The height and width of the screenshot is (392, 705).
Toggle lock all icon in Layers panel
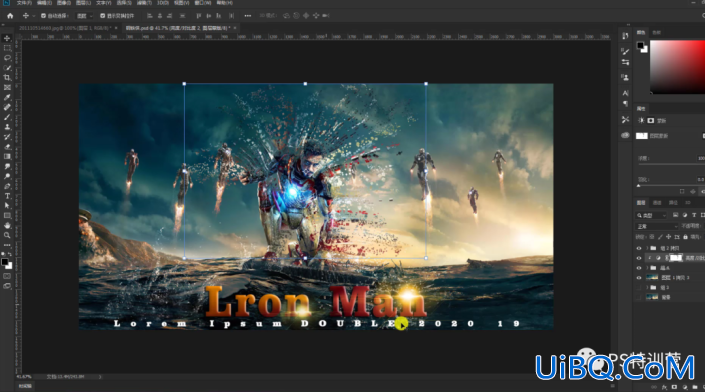[x=685, y=237]
